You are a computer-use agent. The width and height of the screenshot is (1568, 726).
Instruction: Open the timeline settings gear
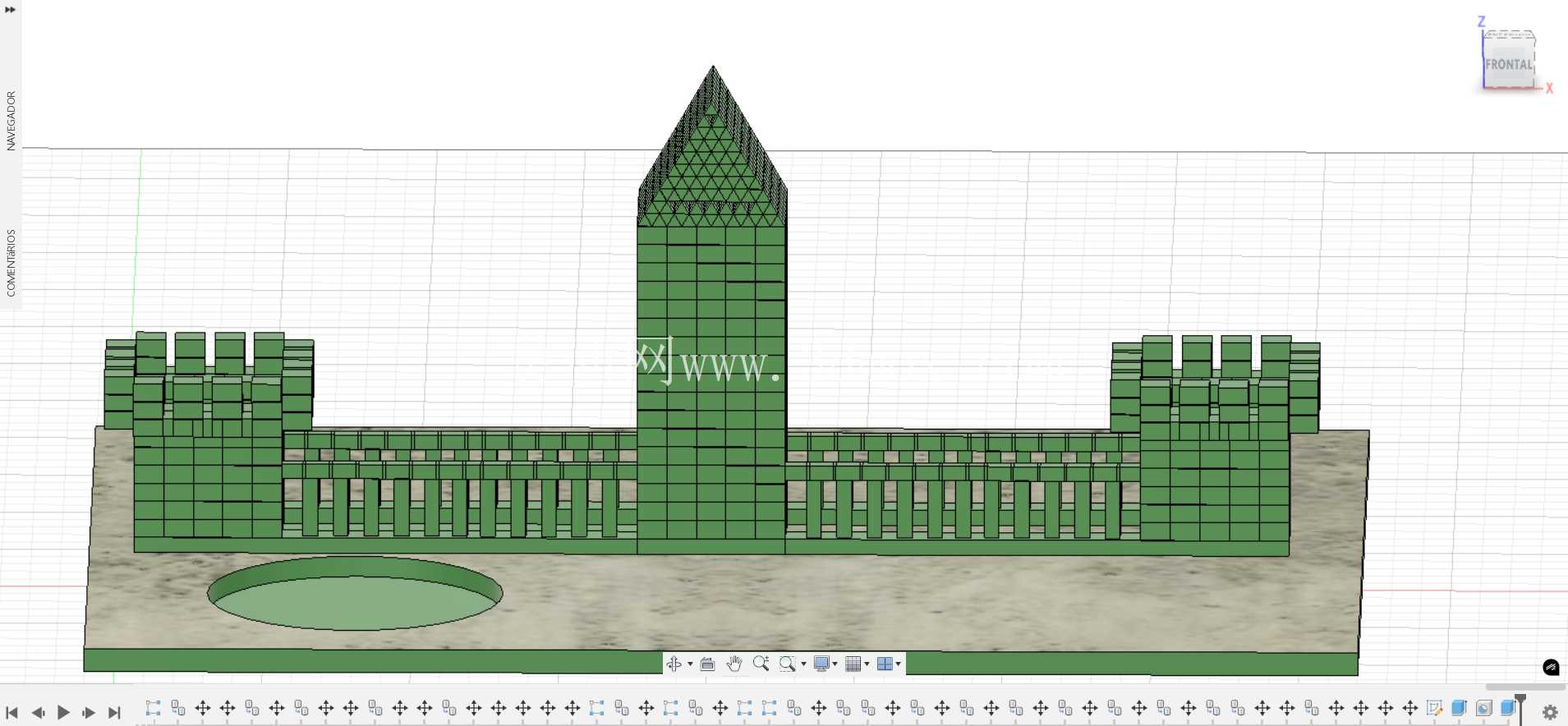point(1550,712)
